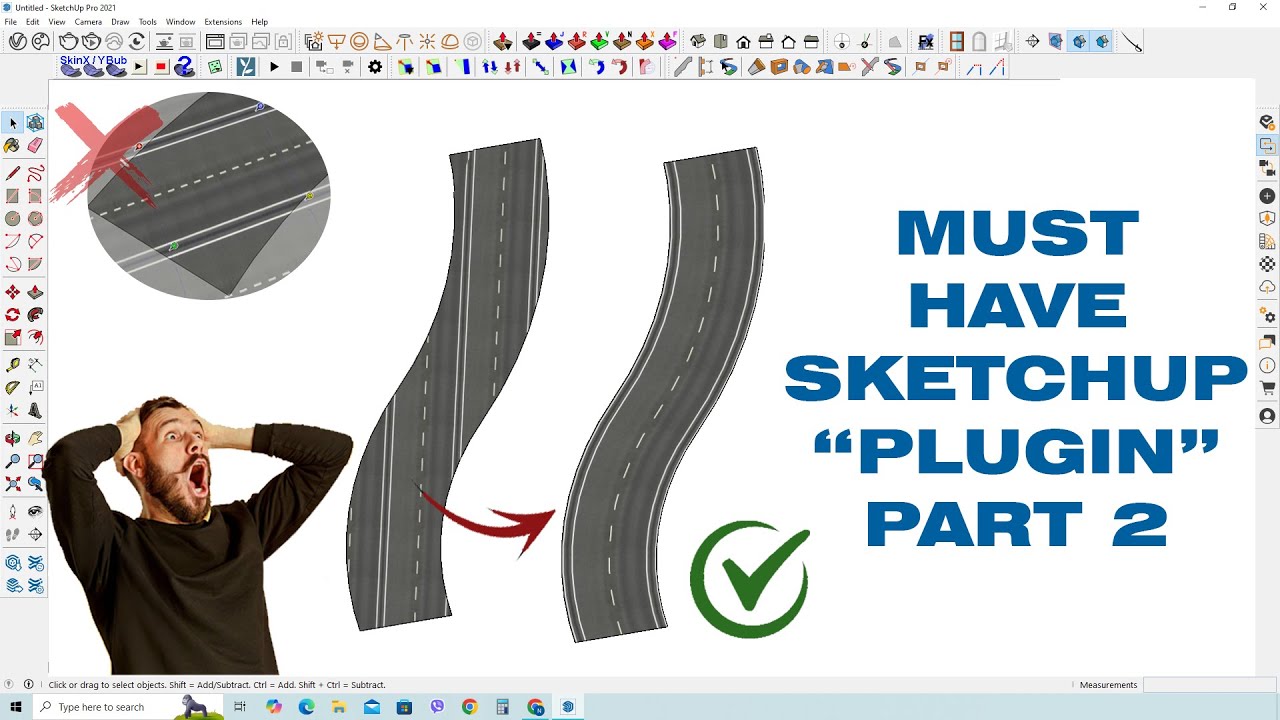Click the Zoom magnifier tool

13,461
